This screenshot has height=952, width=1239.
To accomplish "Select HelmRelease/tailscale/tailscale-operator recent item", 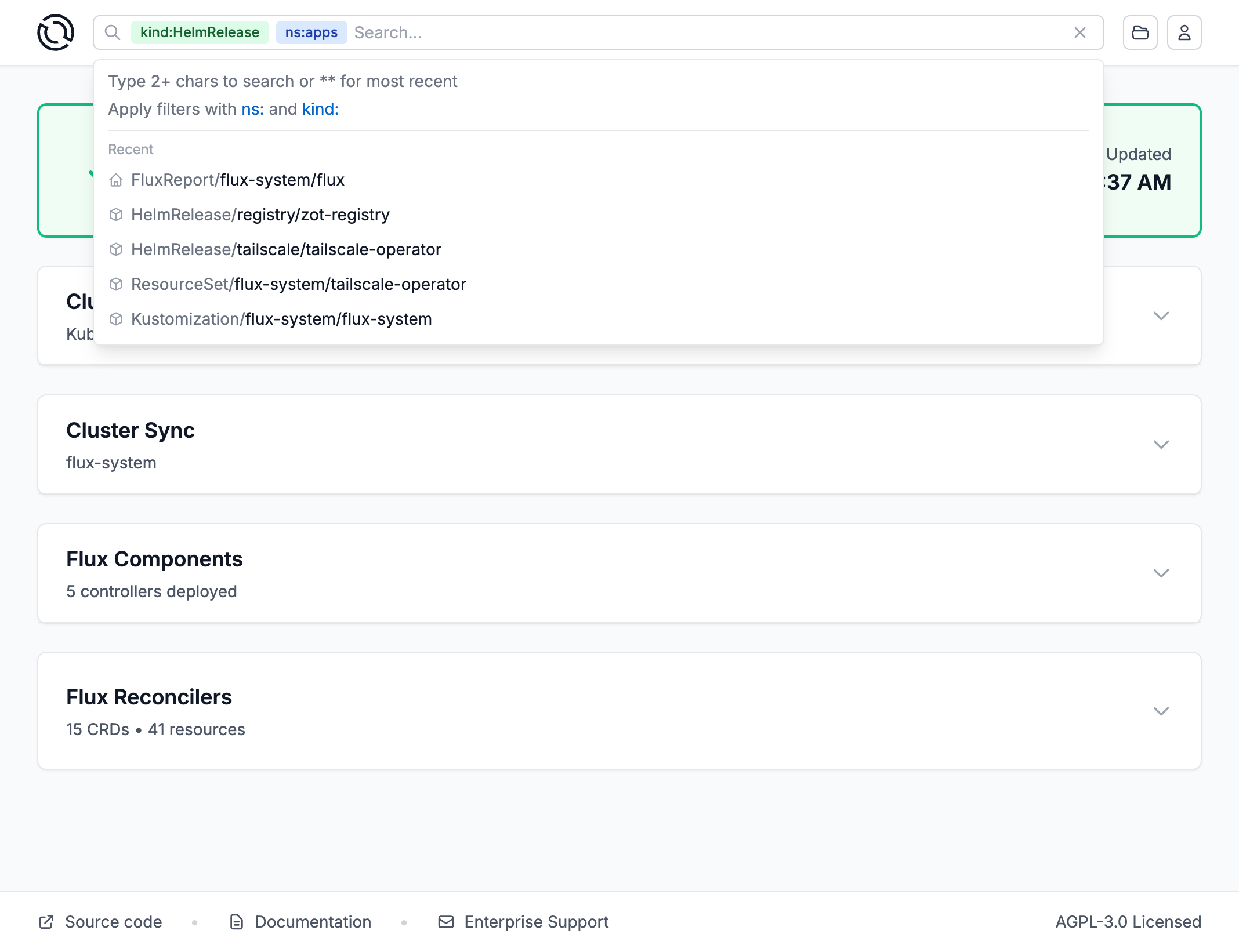I will tap(286, 250).
